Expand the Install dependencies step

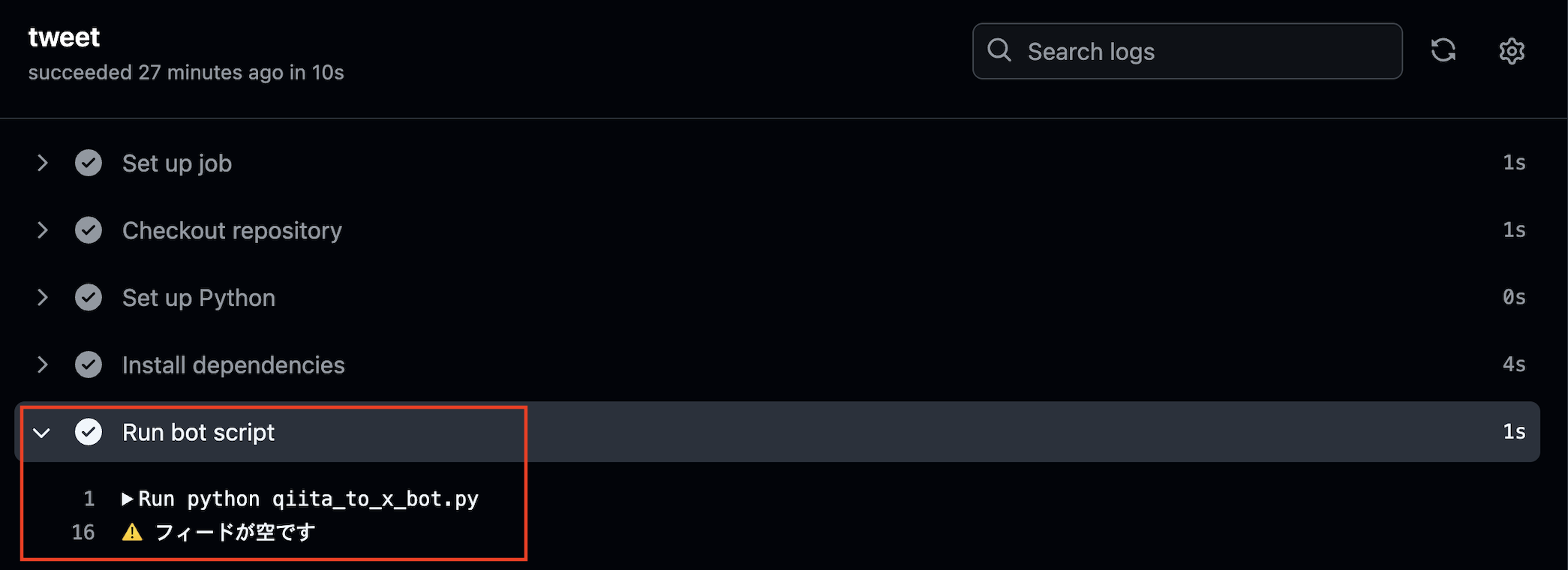click(42, 364)
